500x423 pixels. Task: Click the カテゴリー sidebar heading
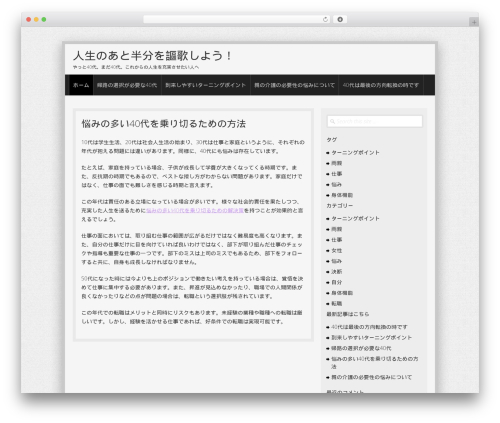point(340,206)
